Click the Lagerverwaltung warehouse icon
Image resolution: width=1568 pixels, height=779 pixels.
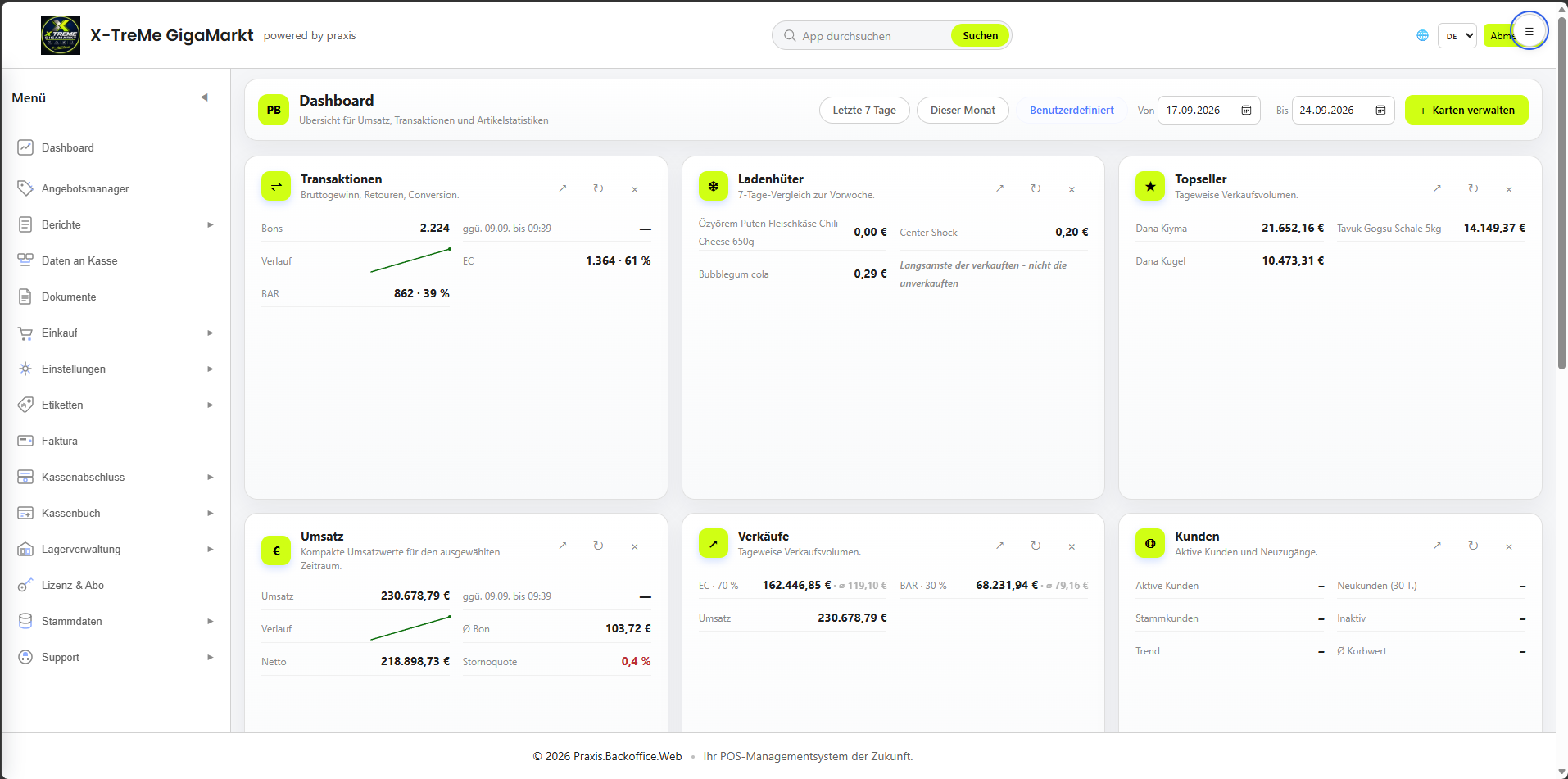(x=25, y=549)
